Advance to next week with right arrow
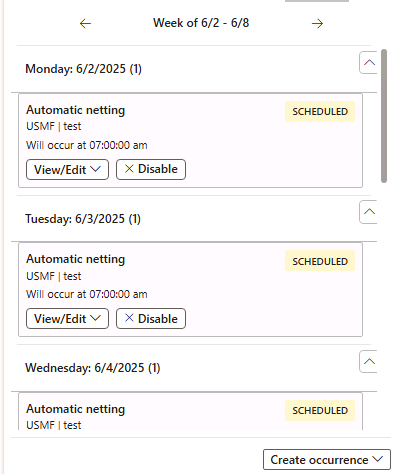This screenshot has height=474, width=396. [317, 23]
